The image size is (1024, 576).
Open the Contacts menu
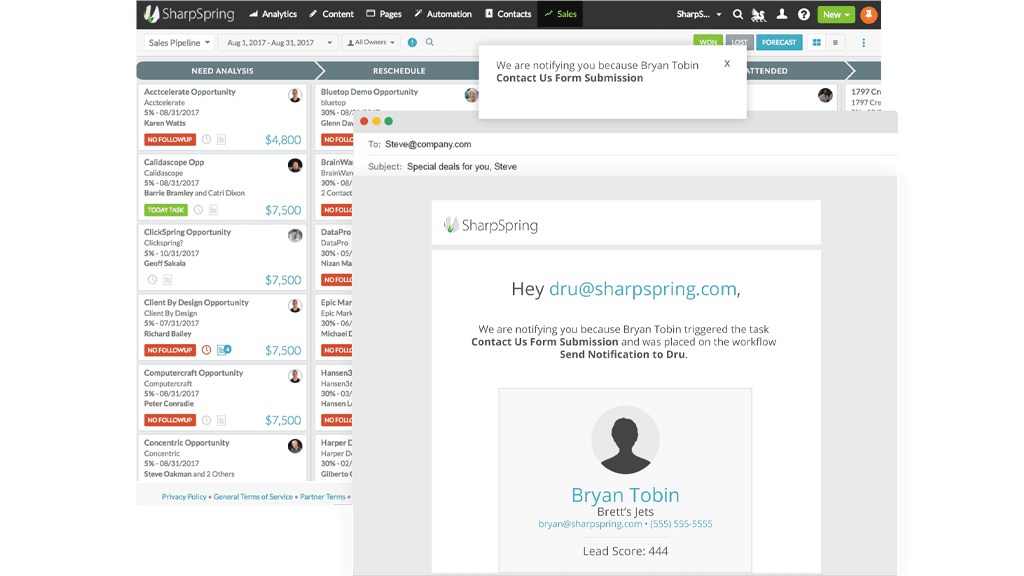tap(508, 14)
